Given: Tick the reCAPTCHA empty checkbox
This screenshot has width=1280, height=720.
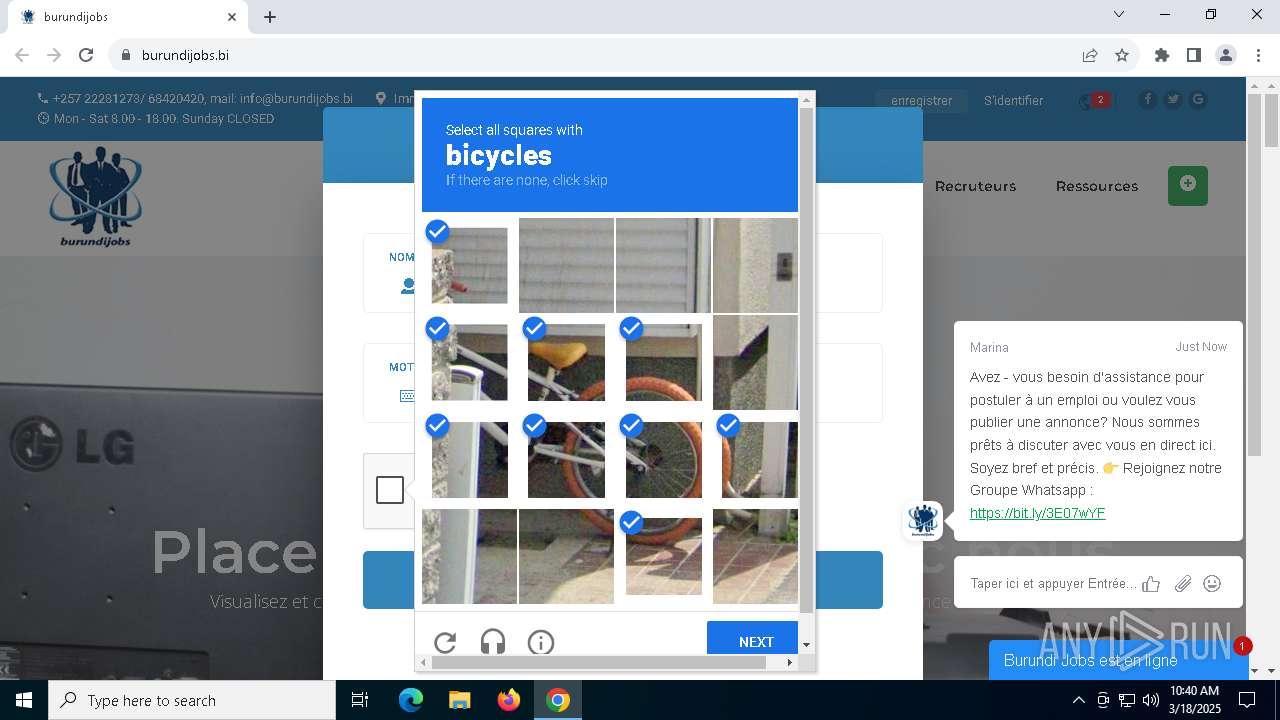Looking at the screenshot, I should point(390,490).
